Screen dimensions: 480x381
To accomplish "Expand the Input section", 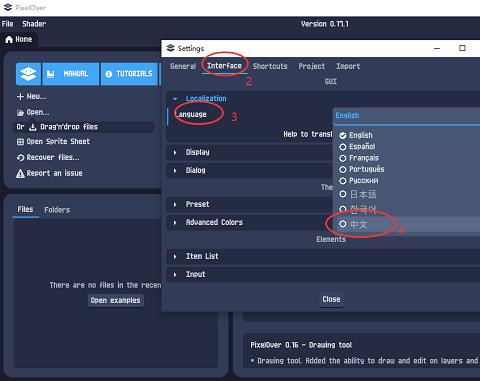I will tap(175, 275).
